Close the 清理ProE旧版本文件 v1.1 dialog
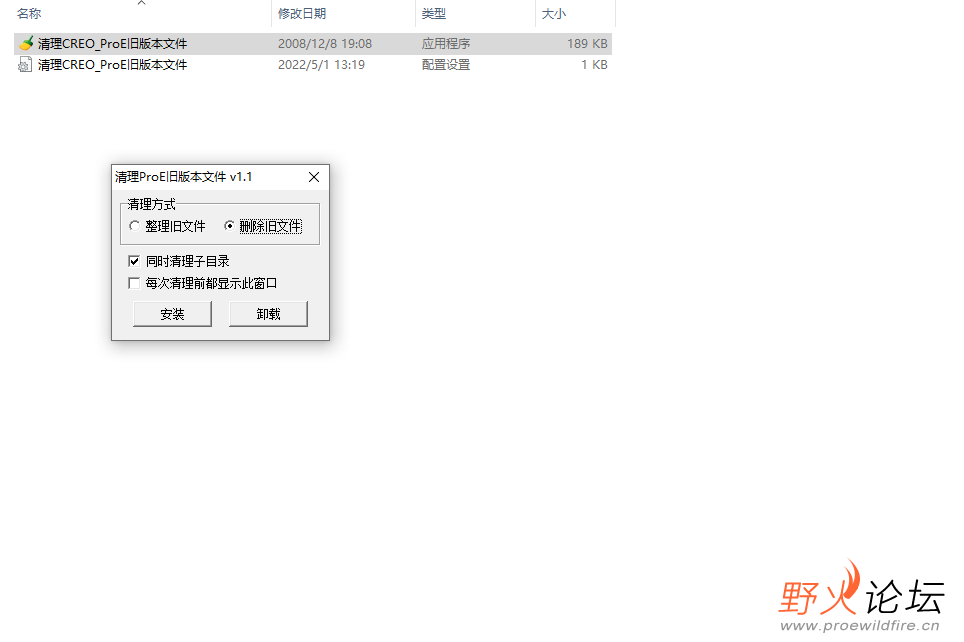The image size is (964, 642). click(x=314, y=177)
